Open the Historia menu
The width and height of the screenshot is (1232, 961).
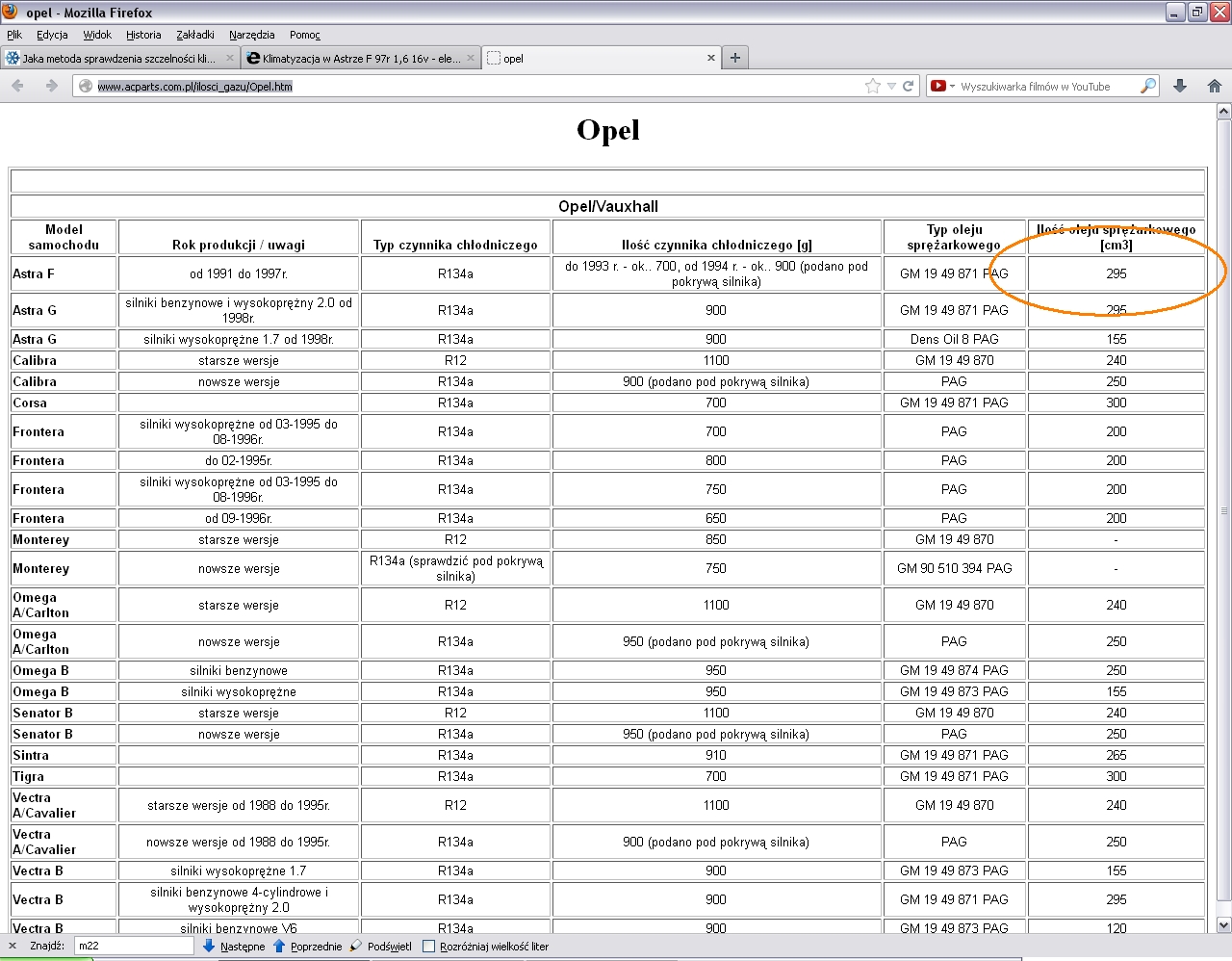click(x=143, y=35)
